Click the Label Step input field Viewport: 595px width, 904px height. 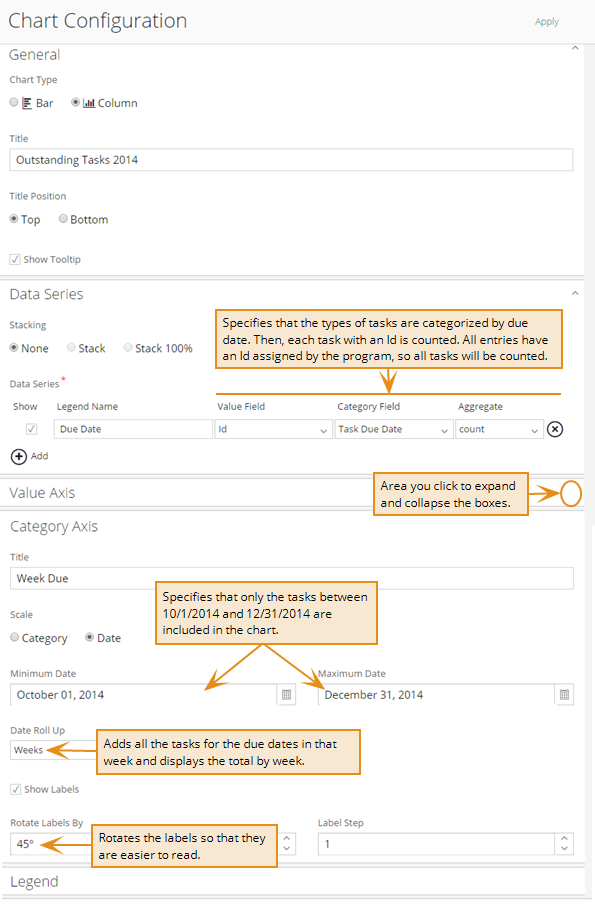point(436,844)
